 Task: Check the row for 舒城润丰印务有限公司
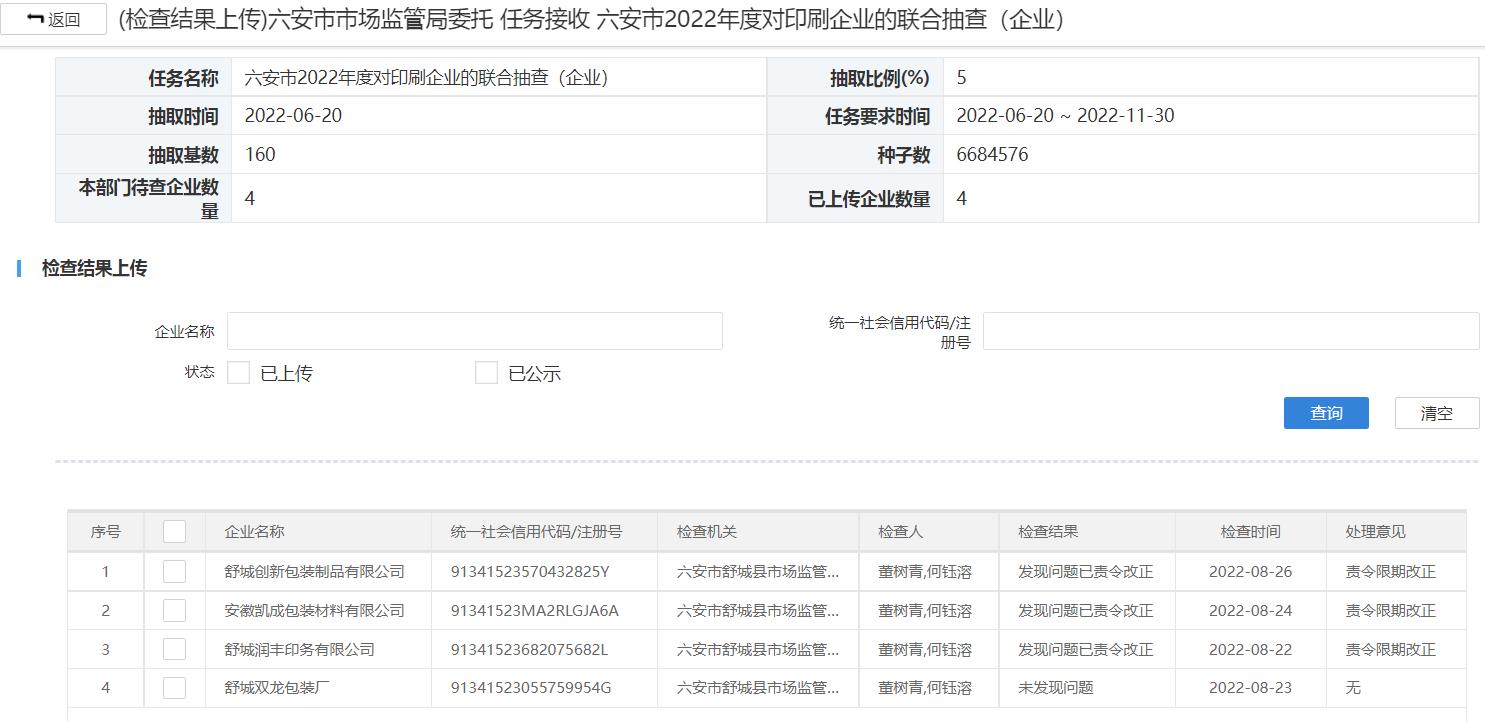tap(174, 649)
